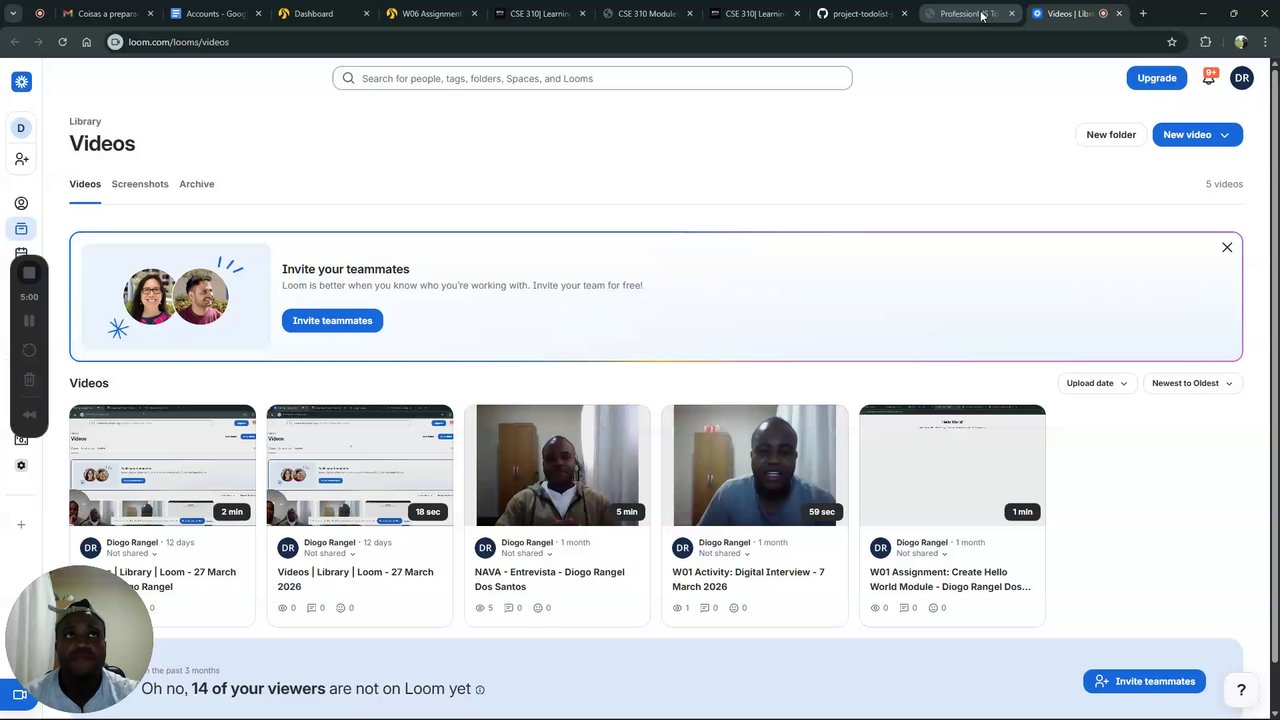The width and height of the screenshot is (1280, 720).
Task: Go to browser home
Action: point(86,42)
